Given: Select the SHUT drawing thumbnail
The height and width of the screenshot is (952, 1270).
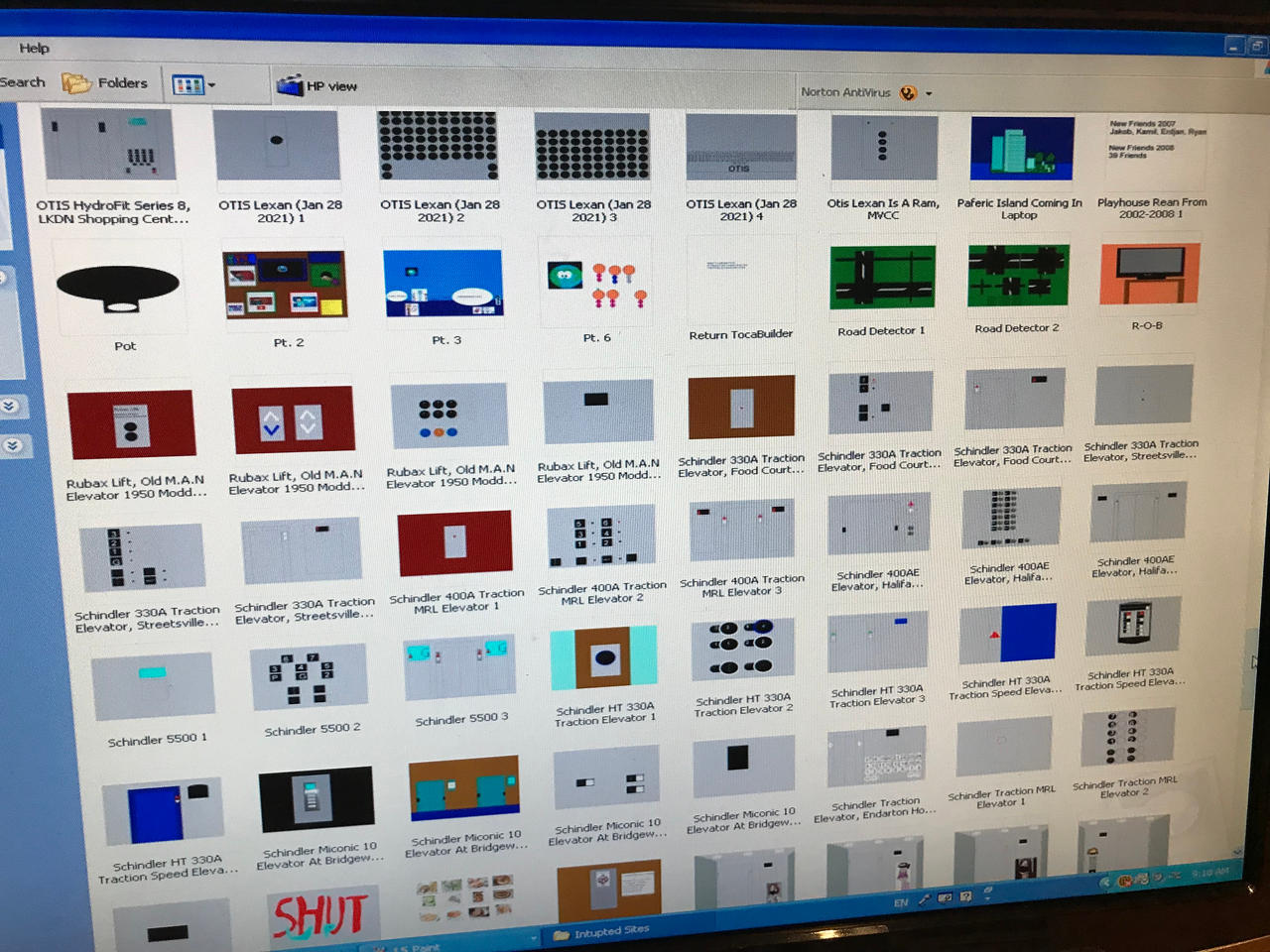Looking at the screenshot, I should click(x=320, y=912).
